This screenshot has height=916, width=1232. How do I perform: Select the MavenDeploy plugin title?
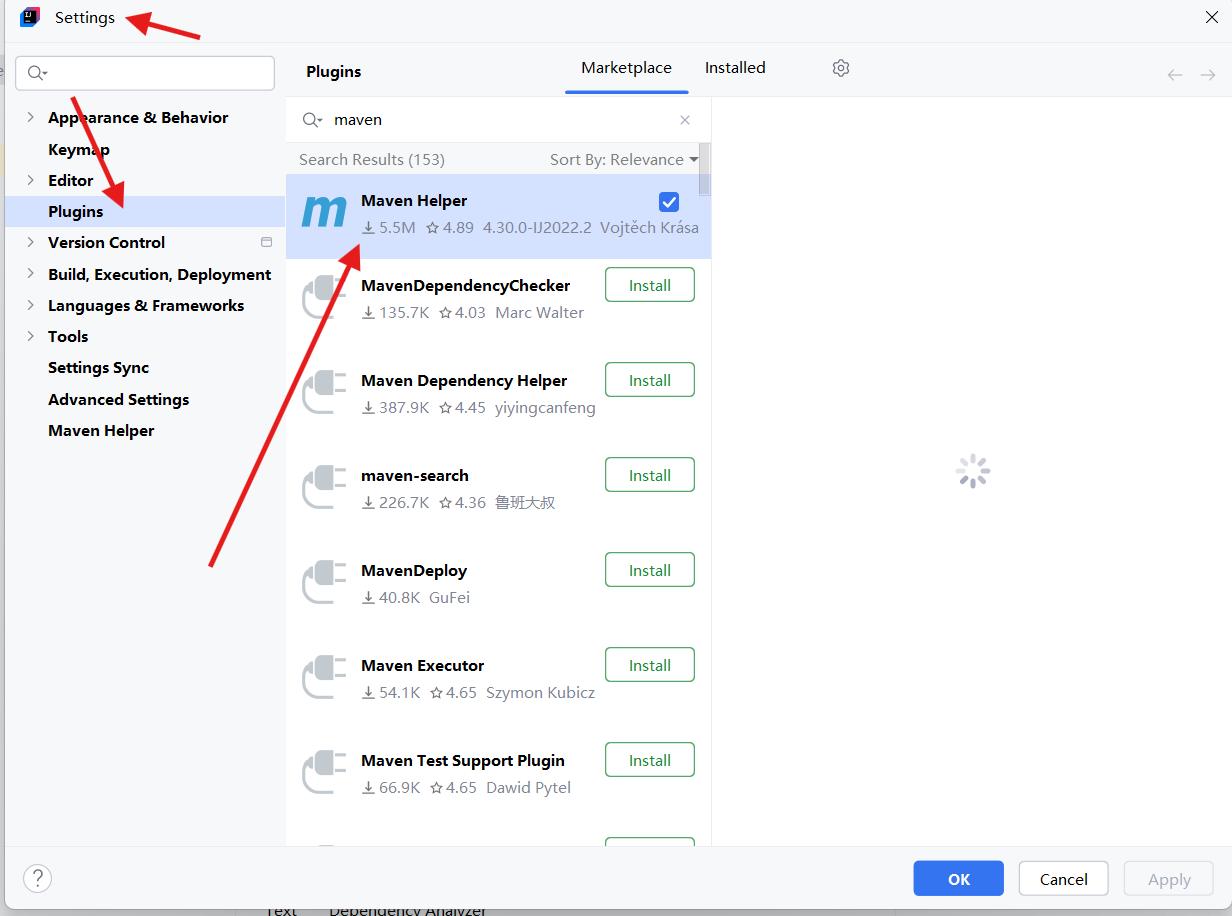(414, 570)
